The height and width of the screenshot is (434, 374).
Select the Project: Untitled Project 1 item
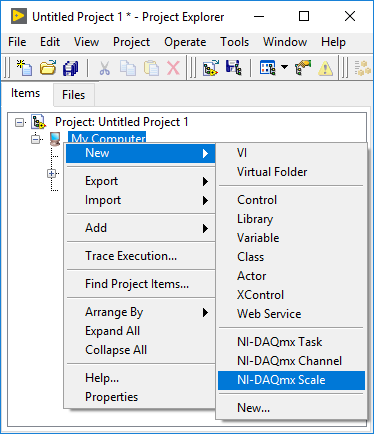122,122
